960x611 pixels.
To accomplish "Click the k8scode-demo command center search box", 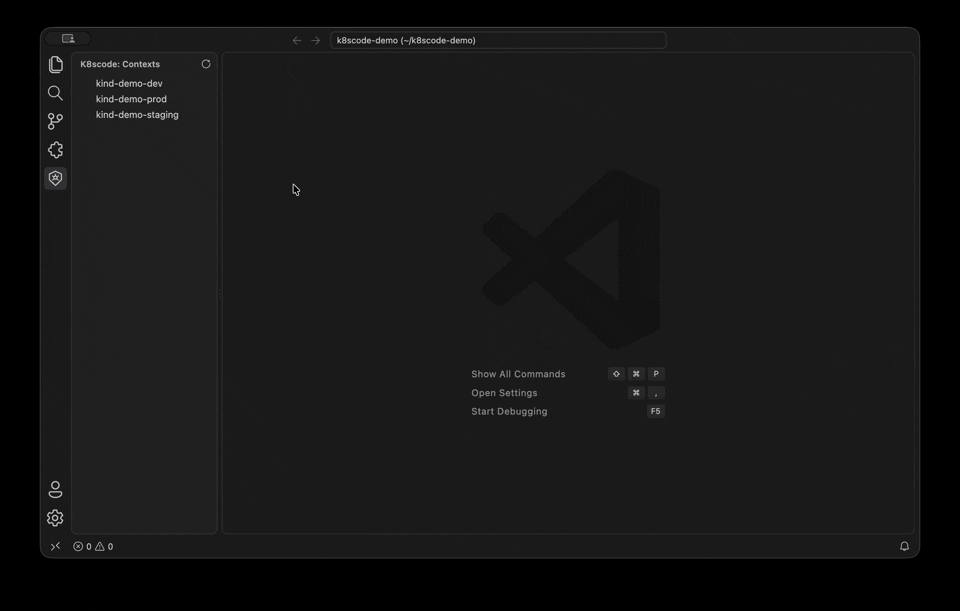I will coord(498,40).
